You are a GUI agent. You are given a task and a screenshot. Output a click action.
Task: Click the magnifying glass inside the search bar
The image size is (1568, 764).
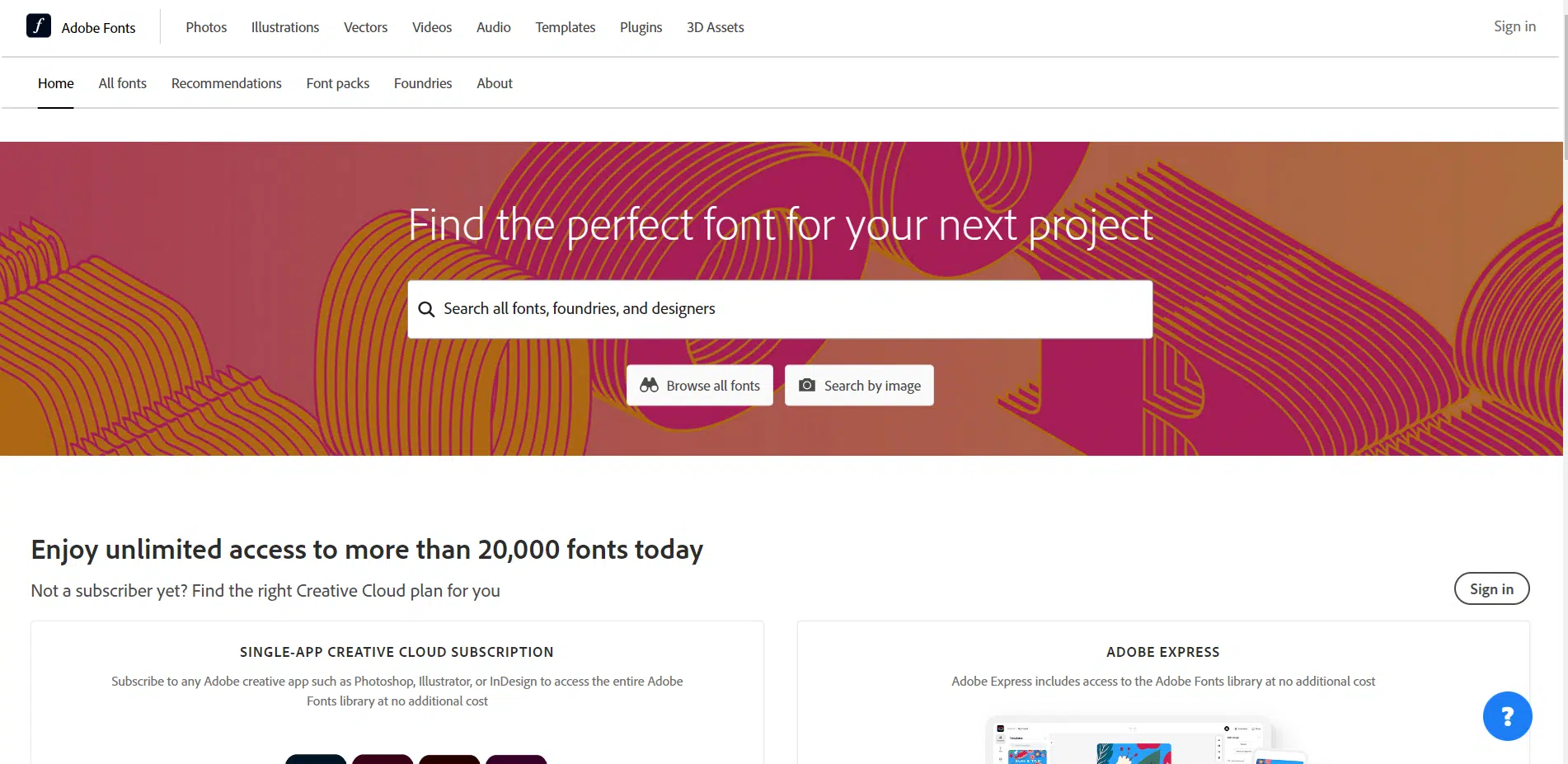pos(426,309)
